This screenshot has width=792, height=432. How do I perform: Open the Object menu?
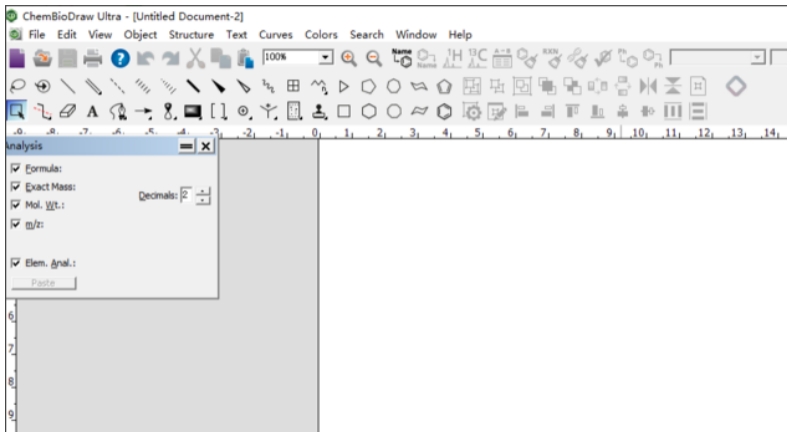coord(140,34)
